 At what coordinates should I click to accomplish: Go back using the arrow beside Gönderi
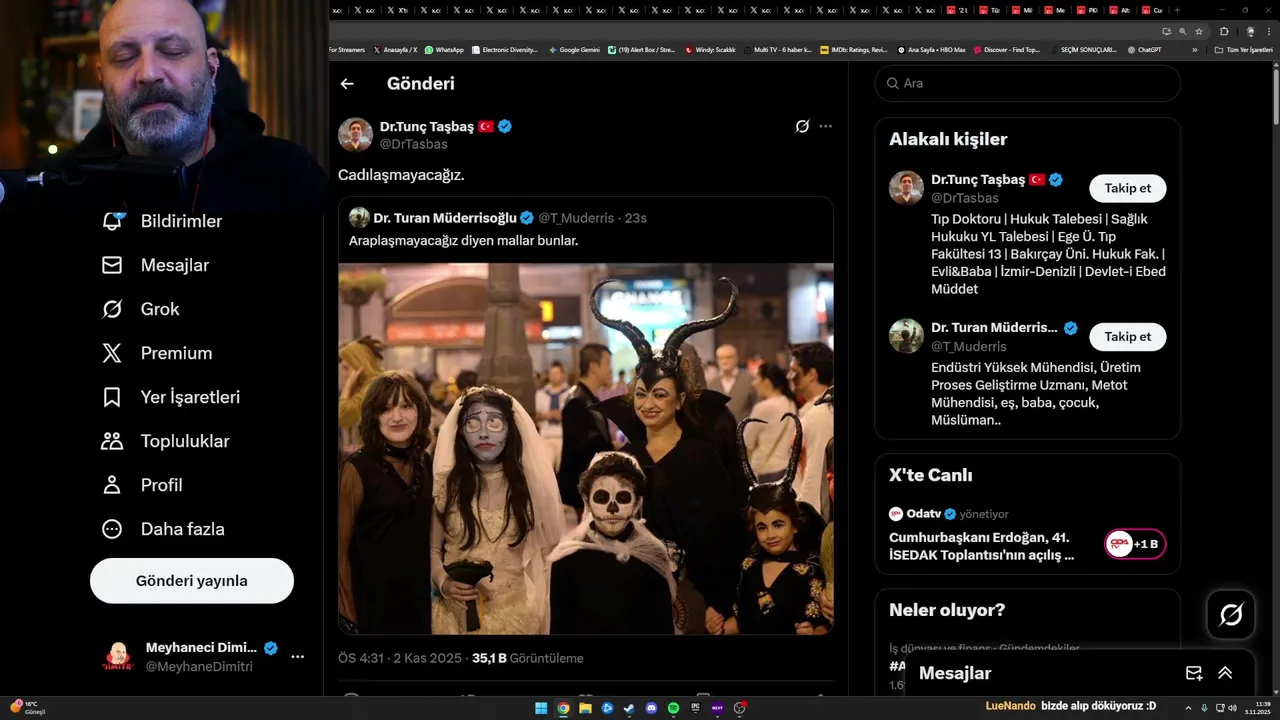[347, 84]
